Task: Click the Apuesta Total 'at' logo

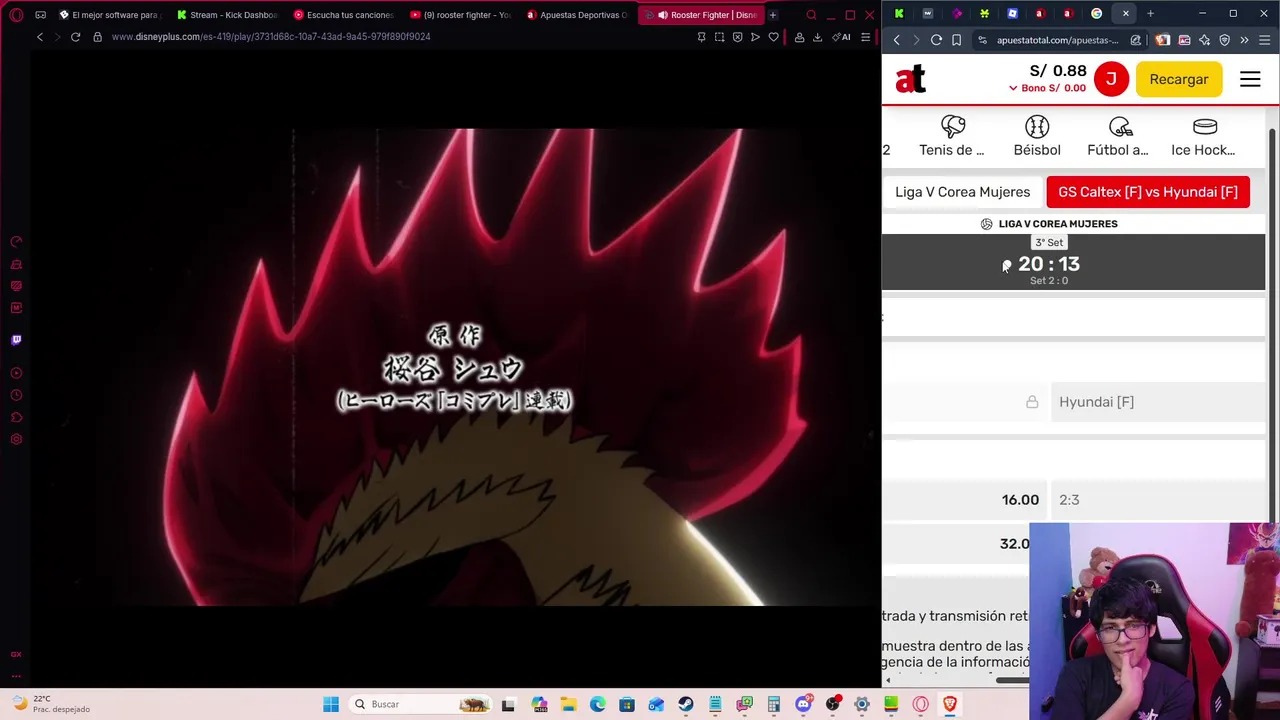Action: [x=910, y=79]
